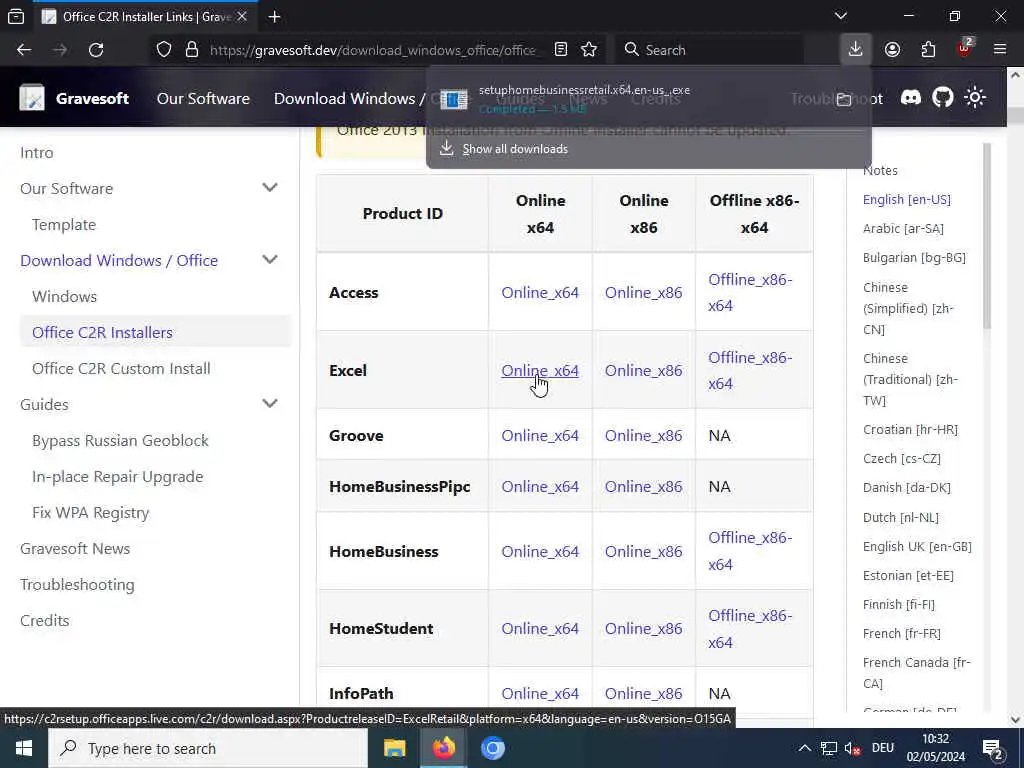Screen dimensions: 1024x768
Task: Collapse the Guides sidebar section
Action: pos(270,404)
